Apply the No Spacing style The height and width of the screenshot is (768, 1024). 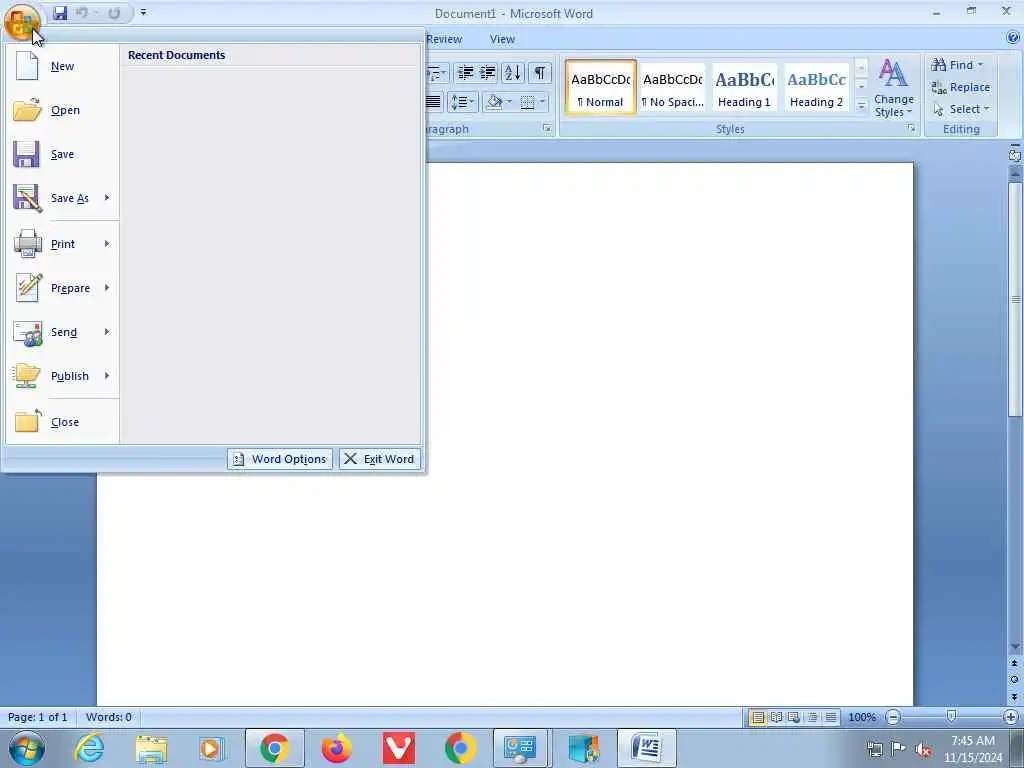673,87
